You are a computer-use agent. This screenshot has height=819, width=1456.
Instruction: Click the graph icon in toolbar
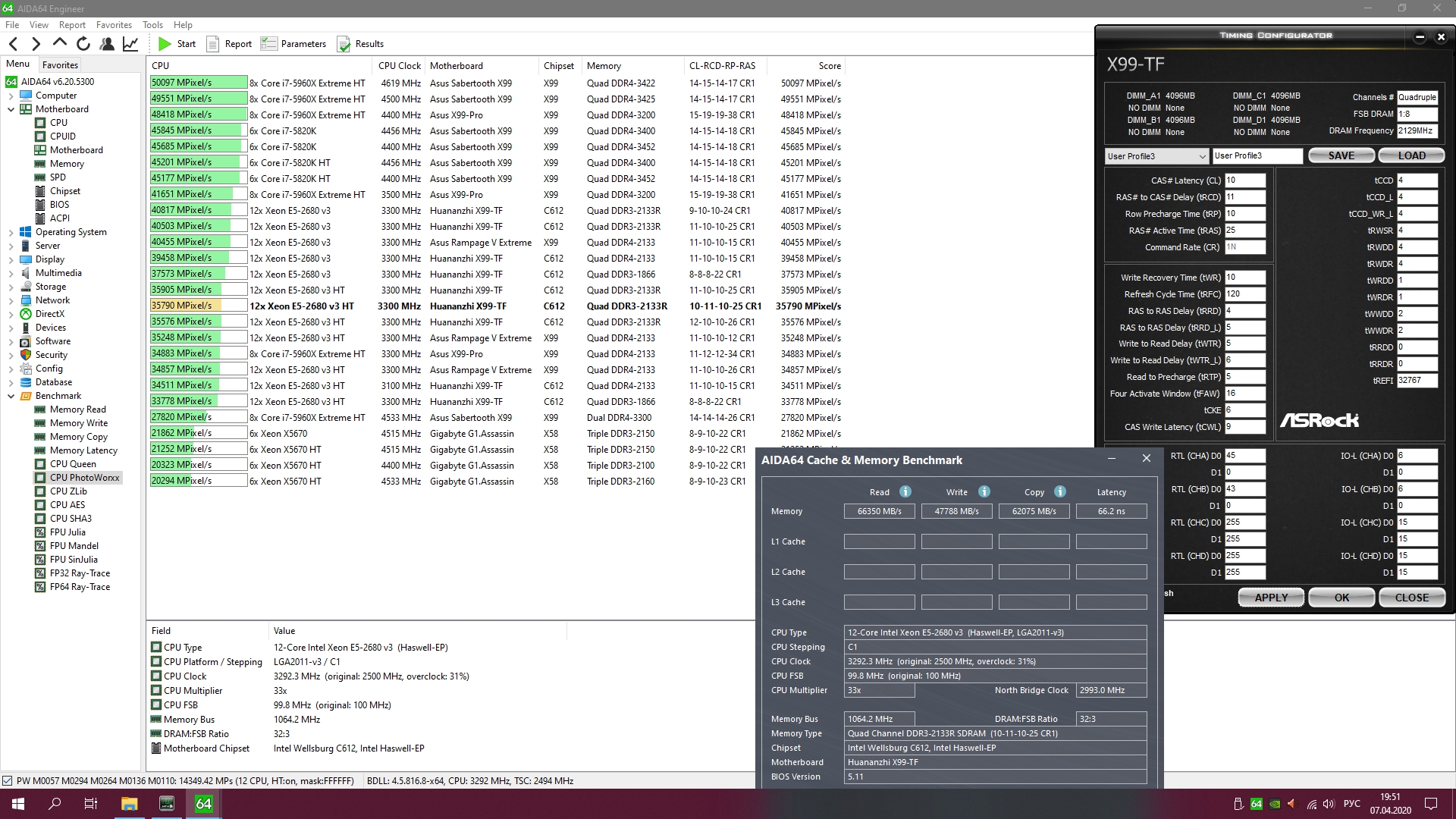pyautogui.click(x=130, y=44)
